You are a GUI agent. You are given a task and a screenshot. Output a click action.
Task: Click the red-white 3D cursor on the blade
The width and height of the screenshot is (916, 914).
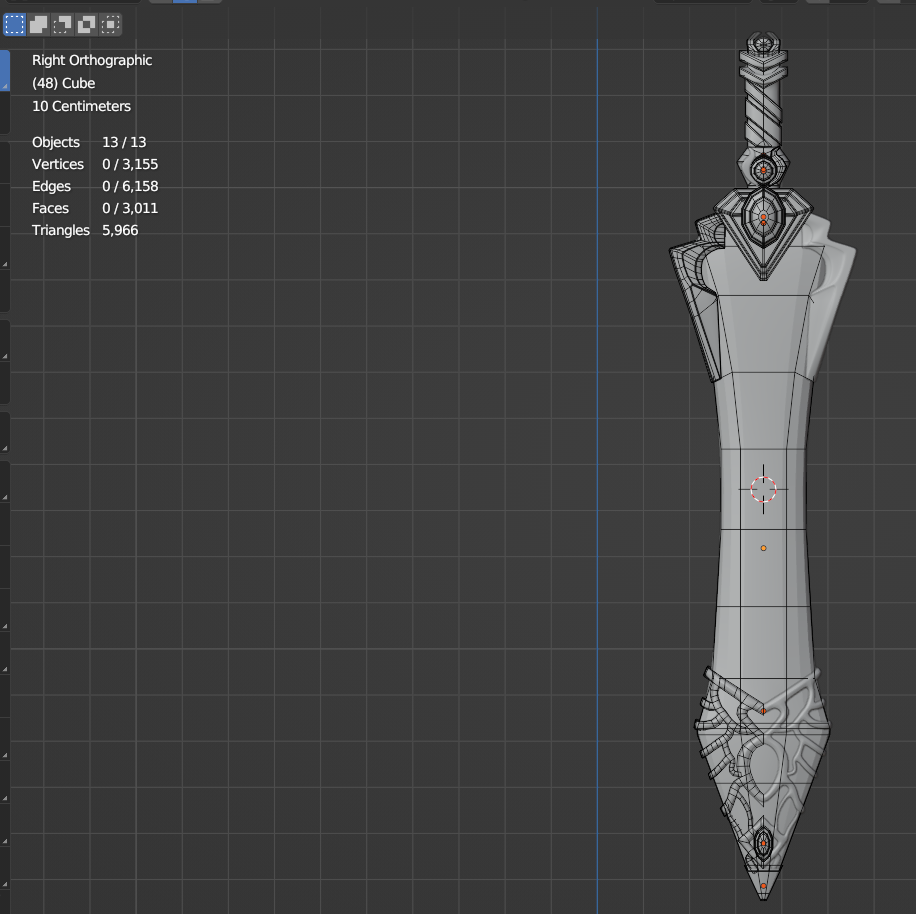pyautogui.click(x=763, y=489)
